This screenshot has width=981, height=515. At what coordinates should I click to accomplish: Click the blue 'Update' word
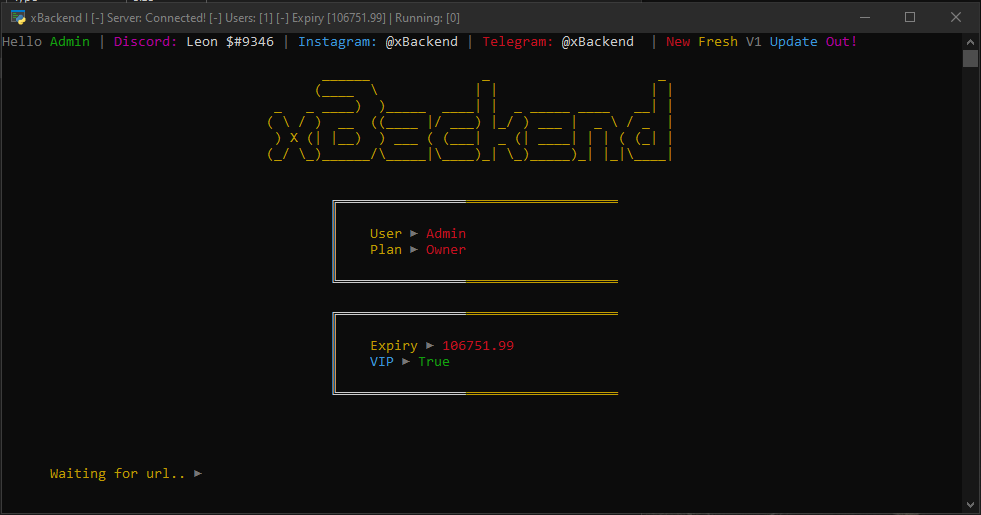tap(794, 42)
